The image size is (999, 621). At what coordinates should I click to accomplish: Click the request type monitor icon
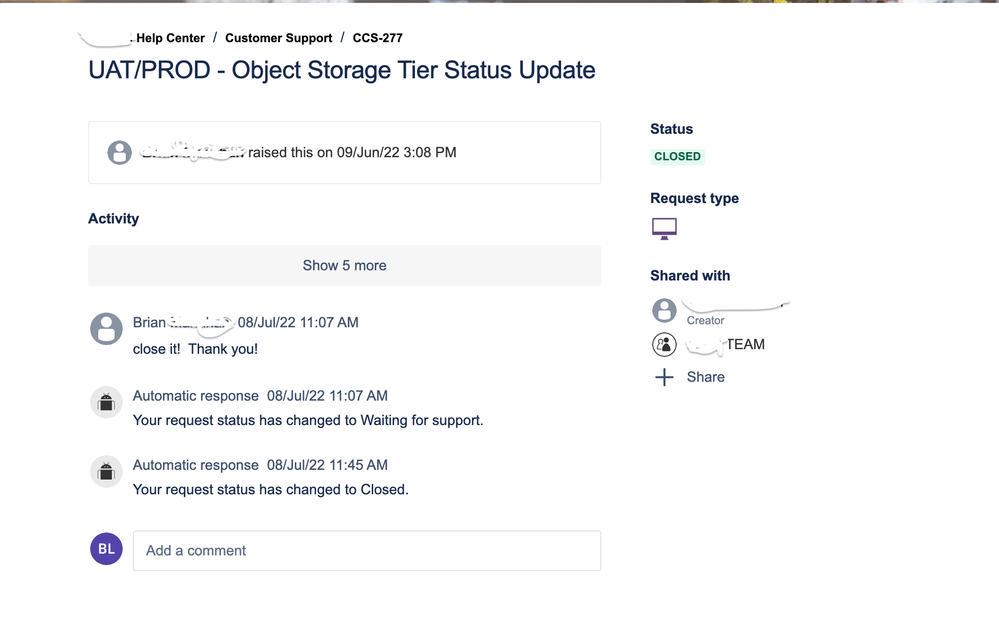tap(664, 228)
